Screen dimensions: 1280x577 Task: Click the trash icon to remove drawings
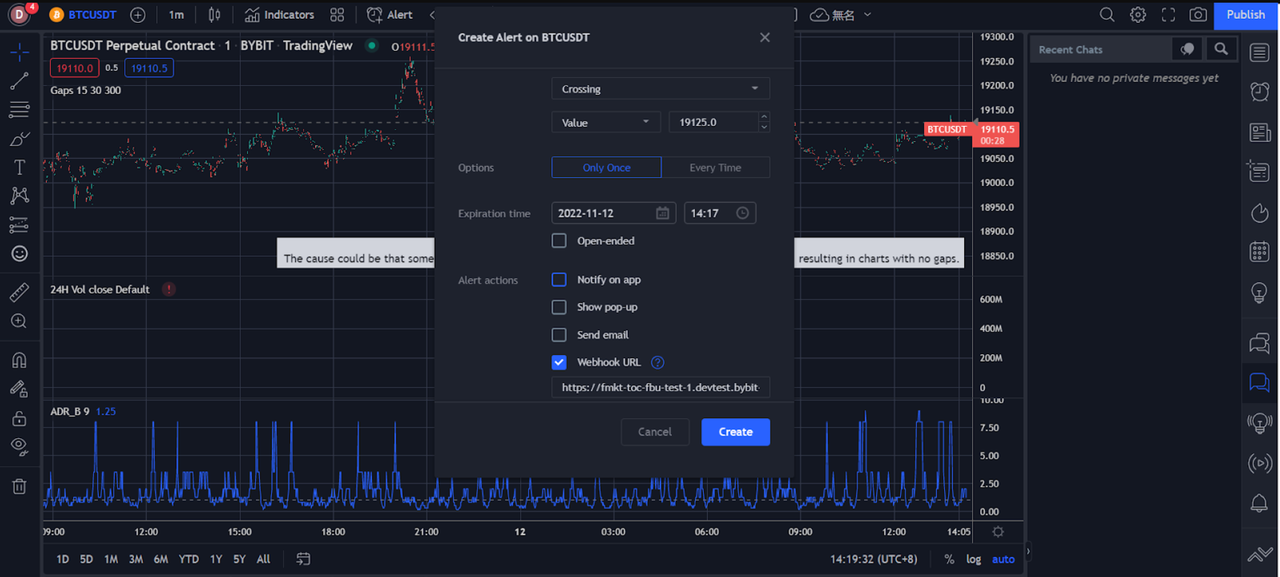[x=19, y=486]
